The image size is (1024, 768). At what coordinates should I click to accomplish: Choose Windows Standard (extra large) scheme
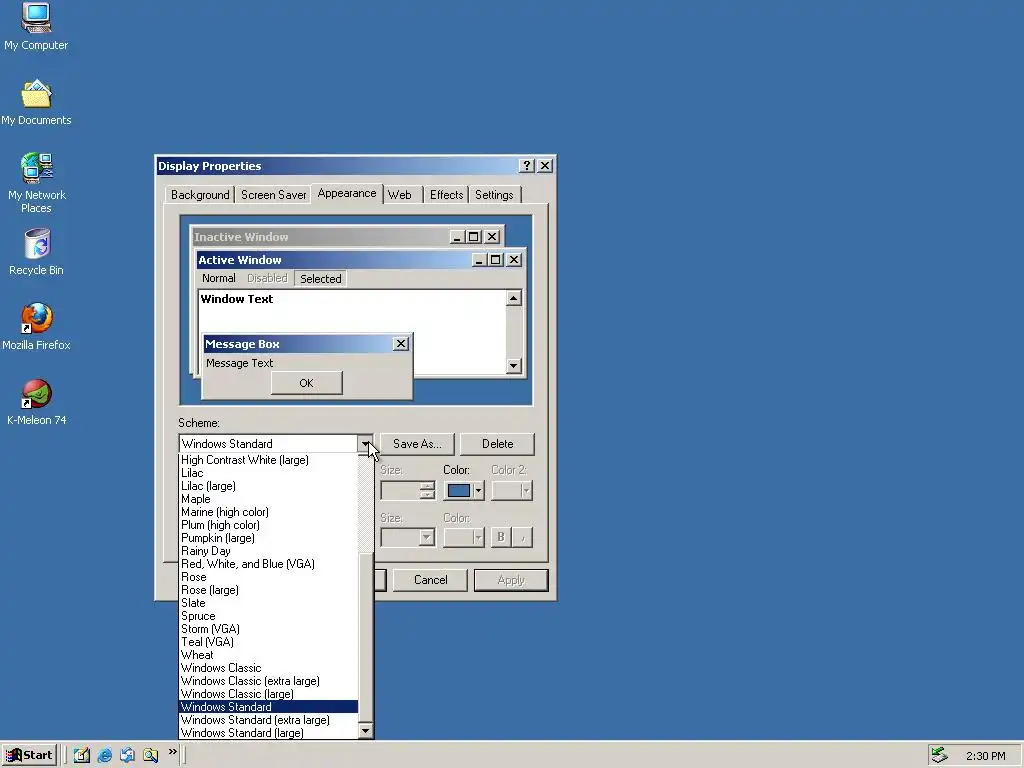[268, 720]
